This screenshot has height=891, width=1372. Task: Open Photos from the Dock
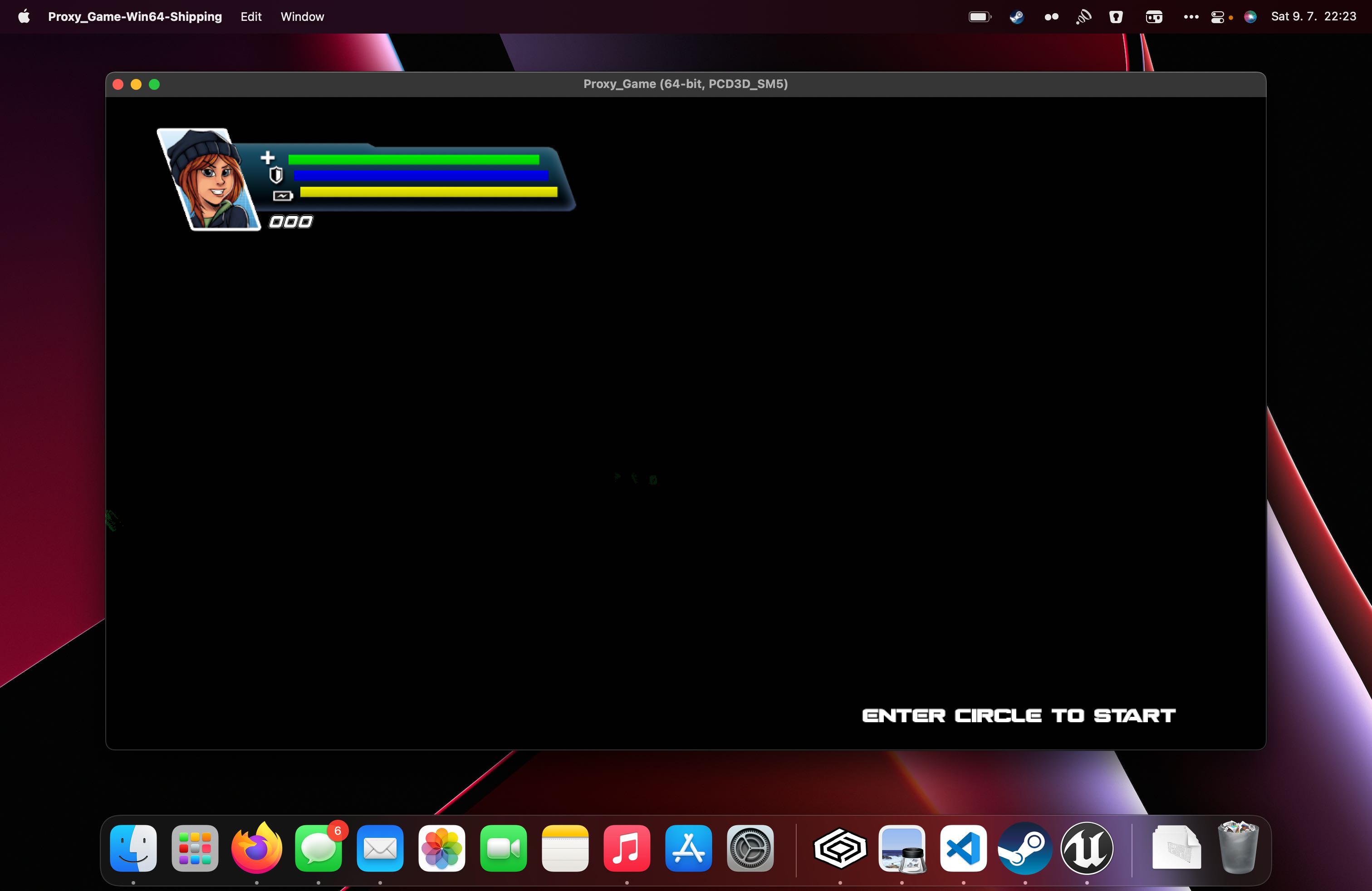(441, 848)
